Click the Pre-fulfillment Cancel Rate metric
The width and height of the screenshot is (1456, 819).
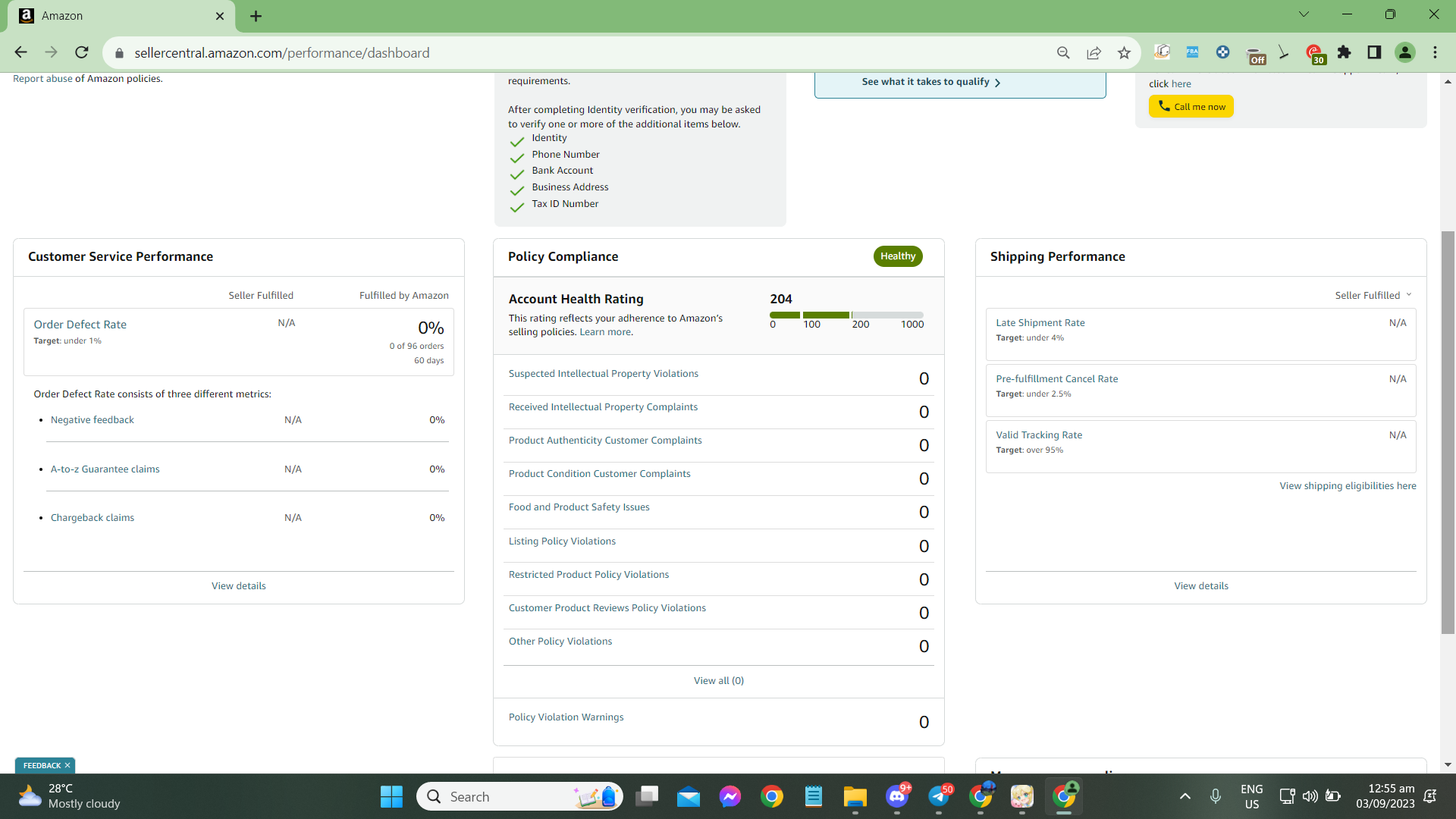click(x=1057, y=379)
